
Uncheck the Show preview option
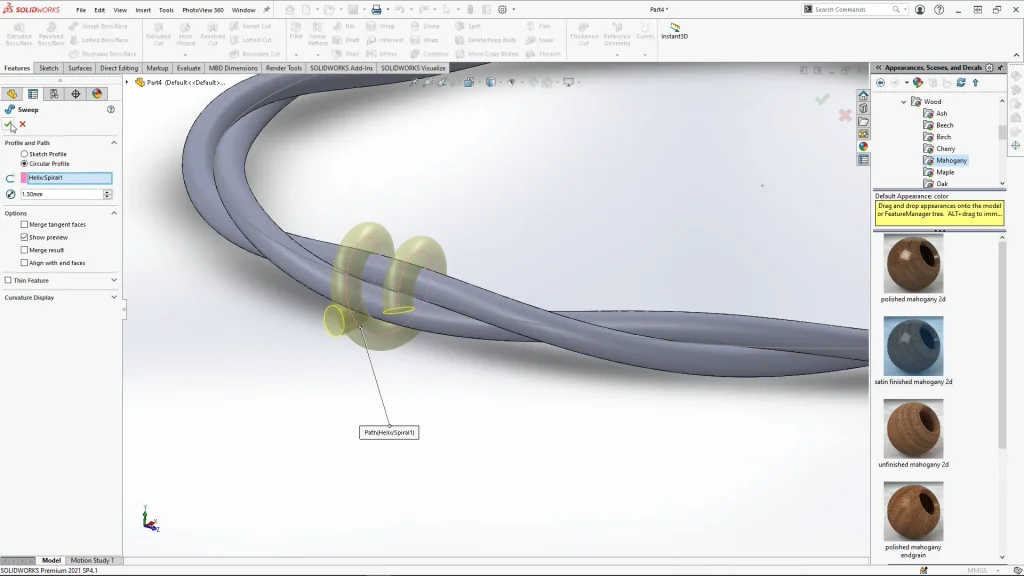[x=24, y=237]
